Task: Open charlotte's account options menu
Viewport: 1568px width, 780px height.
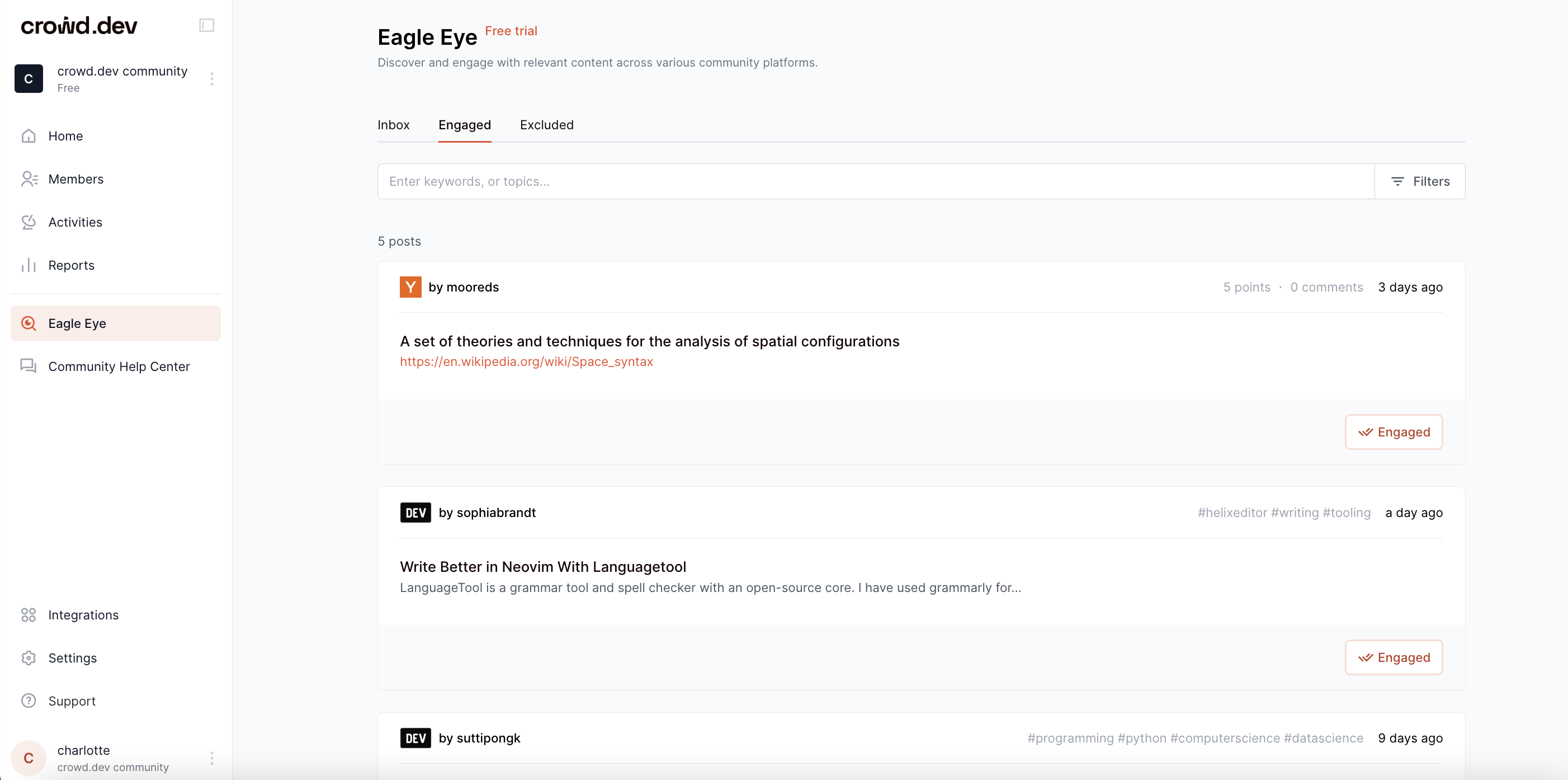Action: (212, 758)
